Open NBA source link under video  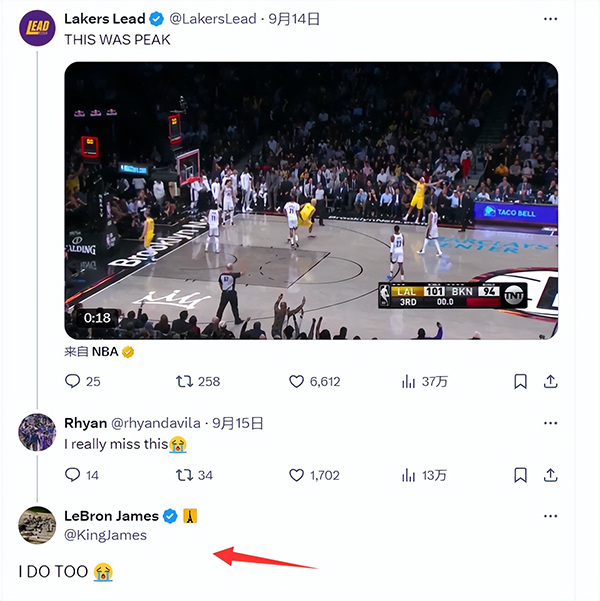tap(105, 351)
